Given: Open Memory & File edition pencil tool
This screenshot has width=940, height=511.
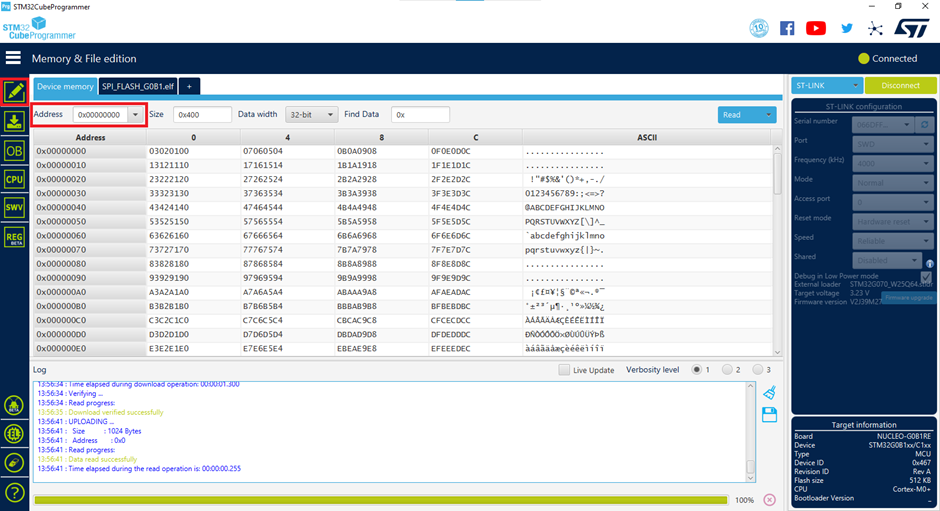Looking at the screenshot, I should coord(14,92).
